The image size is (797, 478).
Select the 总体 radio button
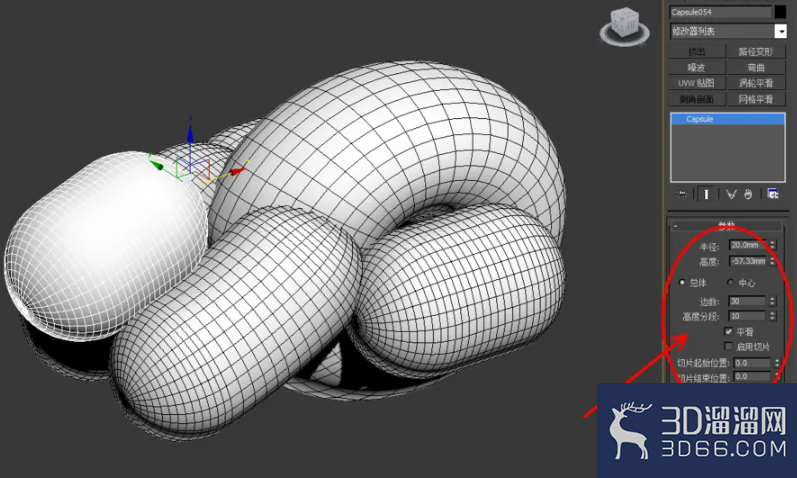coord(682,282)
